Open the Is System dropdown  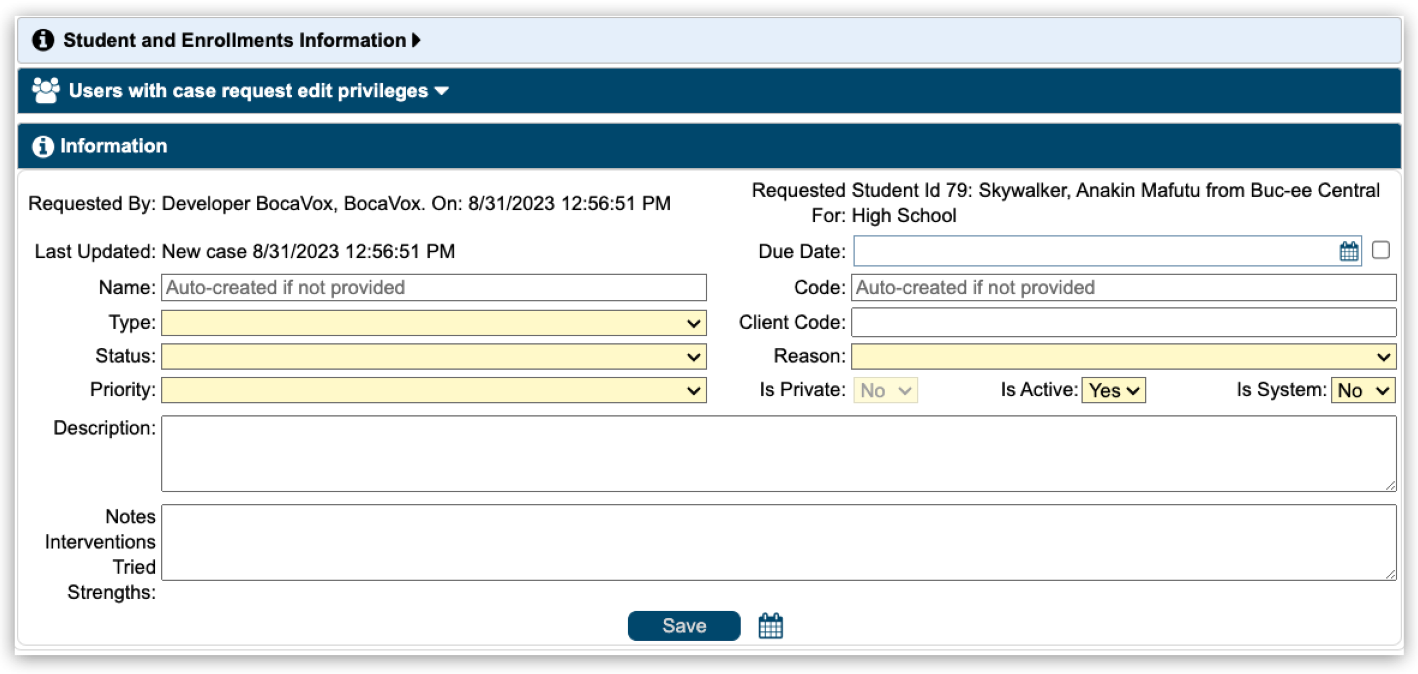click(x=1363, y=391)
